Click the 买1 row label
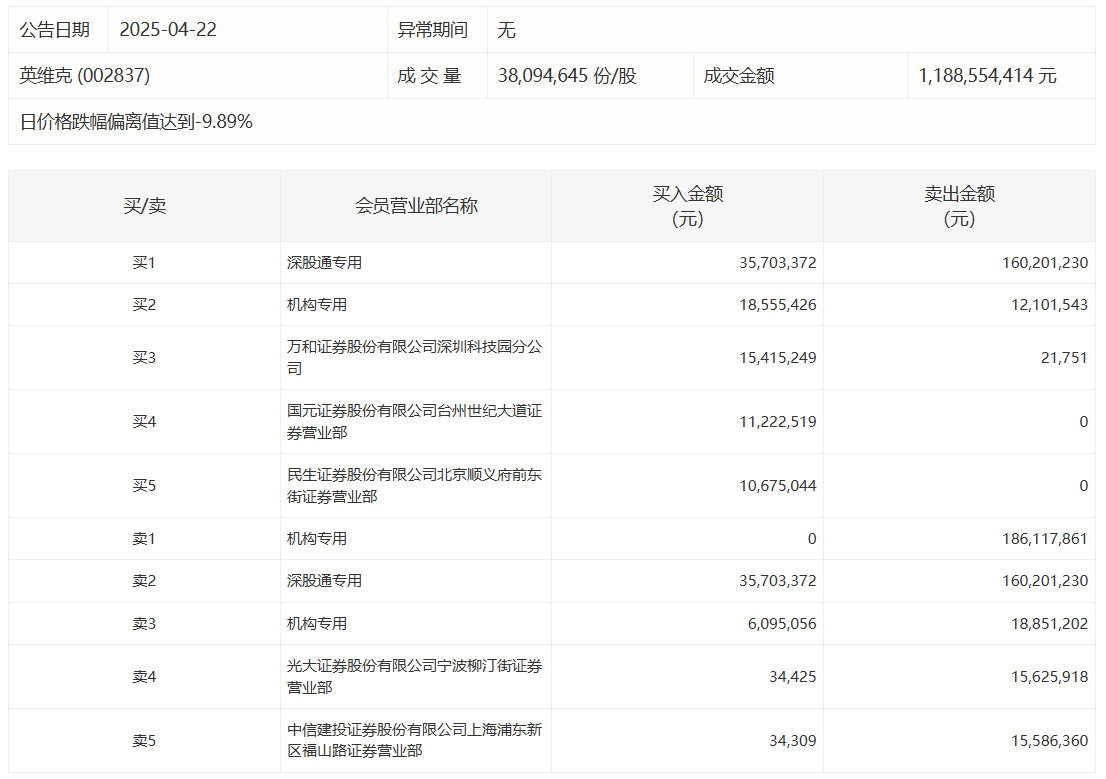 click(x=144, y=263)
